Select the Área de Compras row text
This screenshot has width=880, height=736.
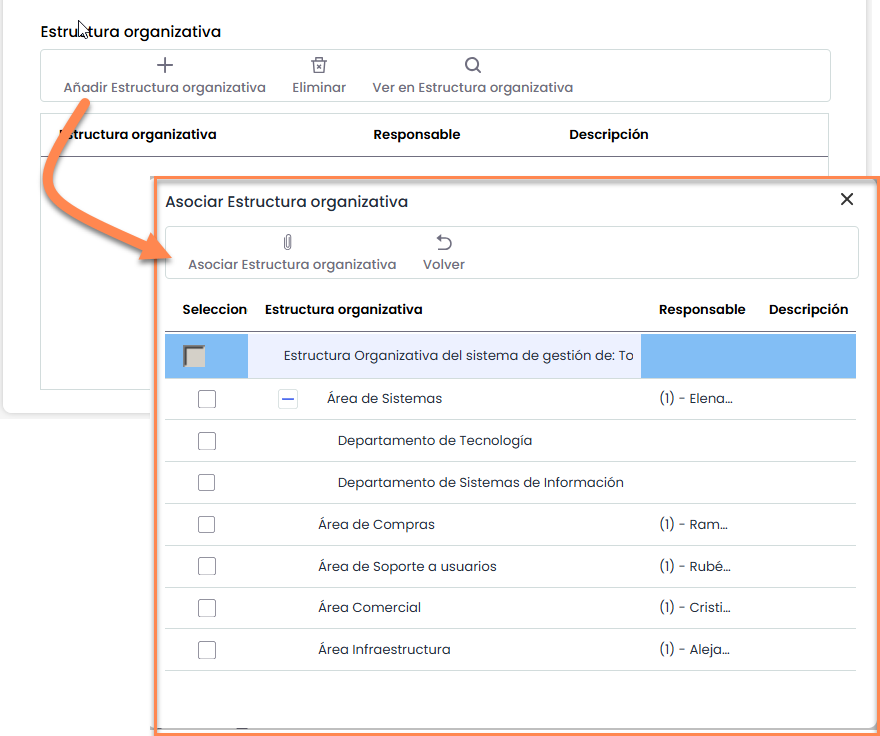(x=376, y=524)
